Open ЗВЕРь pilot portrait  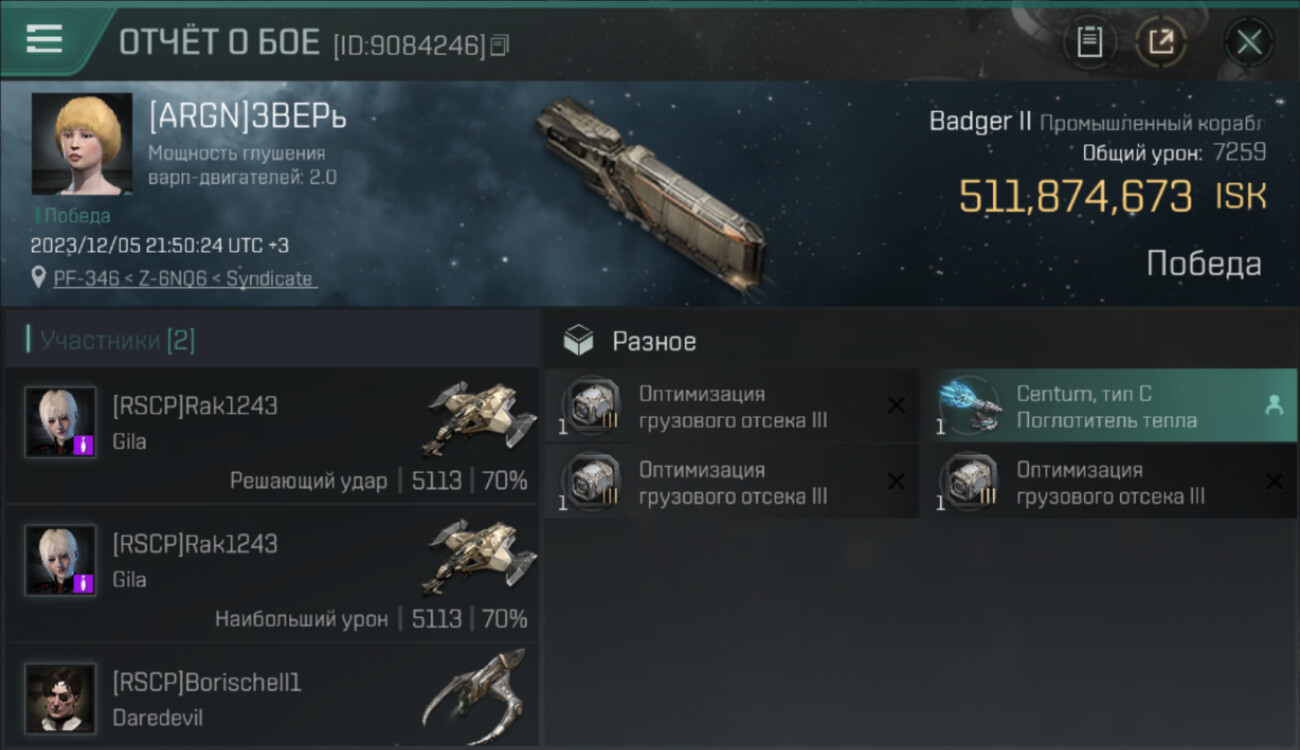pos(82,144)
